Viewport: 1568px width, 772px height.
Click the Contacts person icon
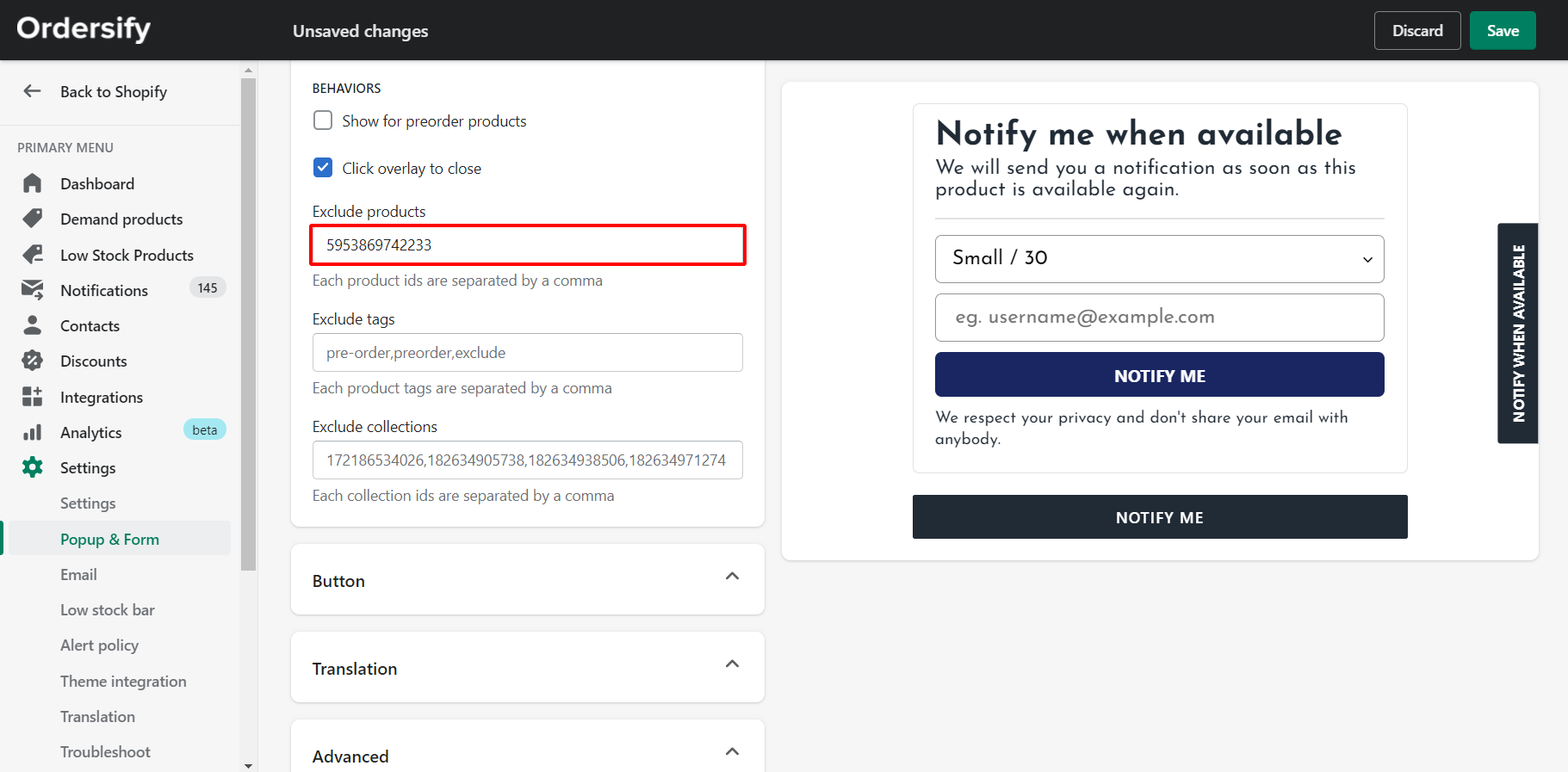pyautogui.click(x=32, y=325)
